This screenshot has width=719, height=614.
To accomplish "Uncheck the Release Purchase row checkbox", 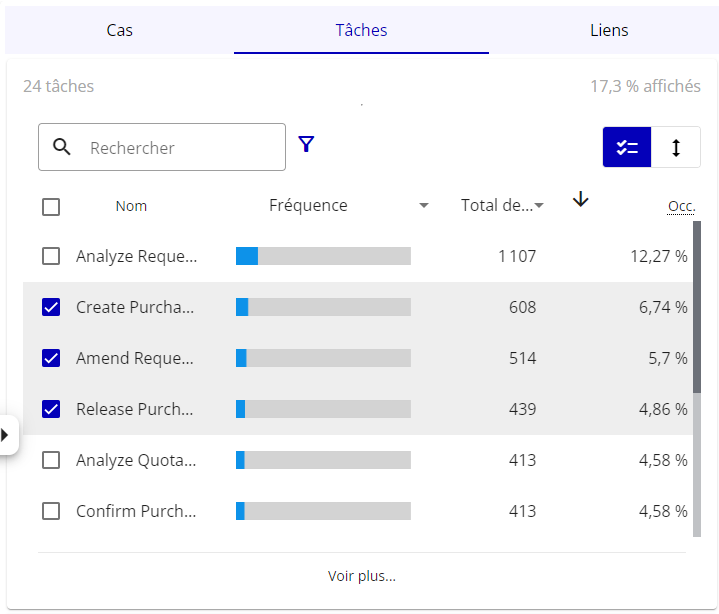I will point(51,409).
